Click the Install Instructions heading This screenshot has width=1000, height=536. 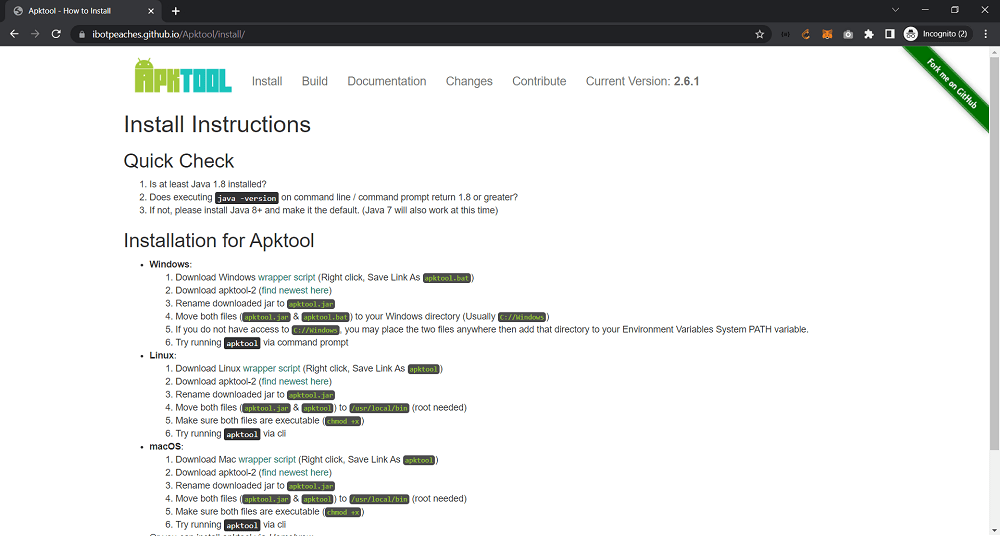click(217, 124)
